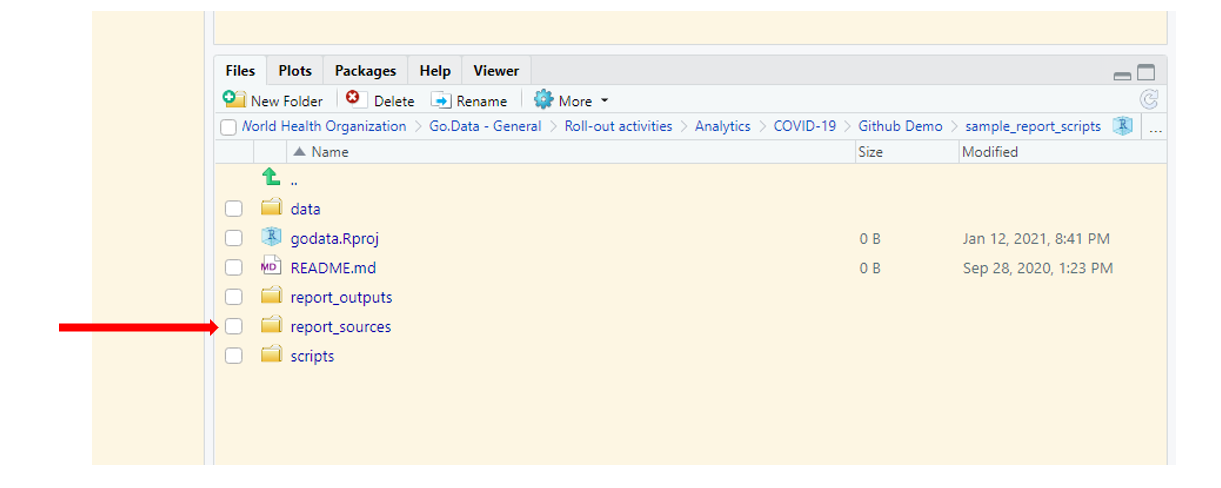Click the More gear icon
The image size is (1221, 488).
coord(543,100)
